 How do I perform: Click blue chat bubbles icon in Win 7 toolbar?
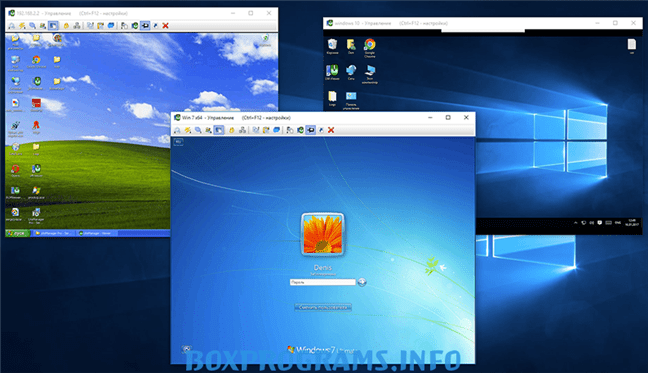click(276, 130)
